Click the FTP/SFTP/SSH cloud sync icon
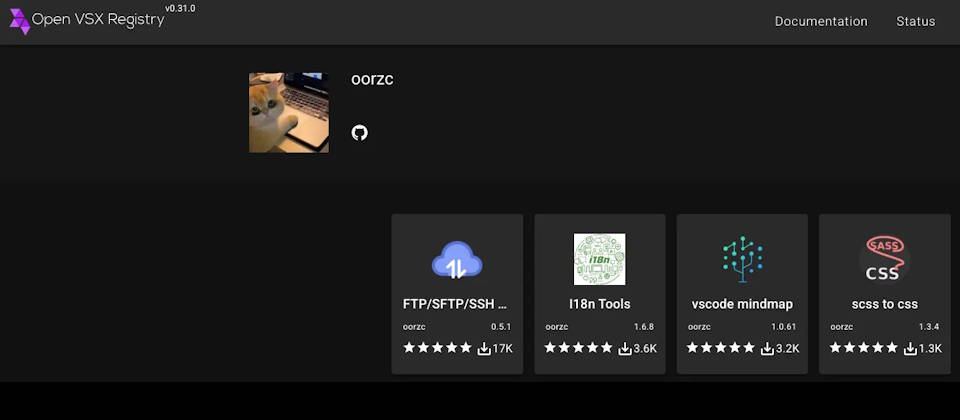The width and height of the screenshot is (960, 420). tap(457, 260)
